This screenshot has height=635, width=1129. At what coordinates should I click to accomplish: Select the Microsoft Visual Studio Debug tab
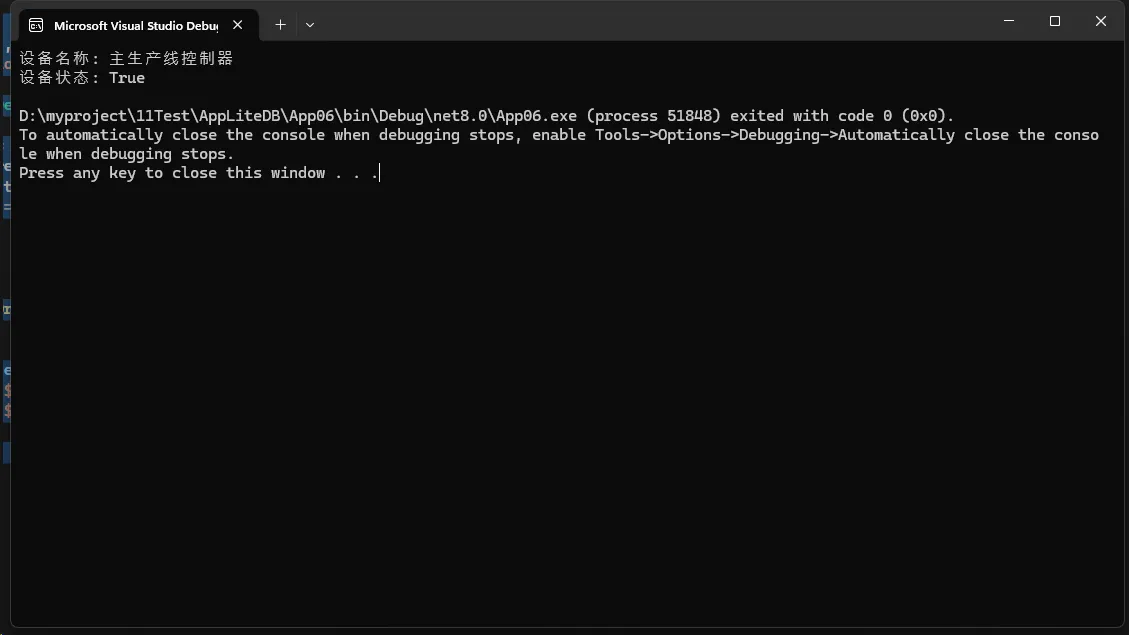point(135,25)
